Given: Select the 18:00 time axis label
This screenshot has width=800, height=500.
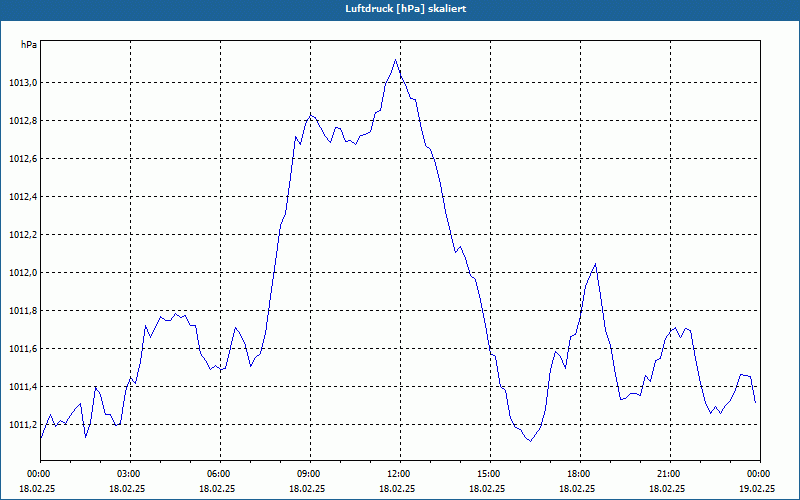Looking at the screenshot, I should coord(580,474).
